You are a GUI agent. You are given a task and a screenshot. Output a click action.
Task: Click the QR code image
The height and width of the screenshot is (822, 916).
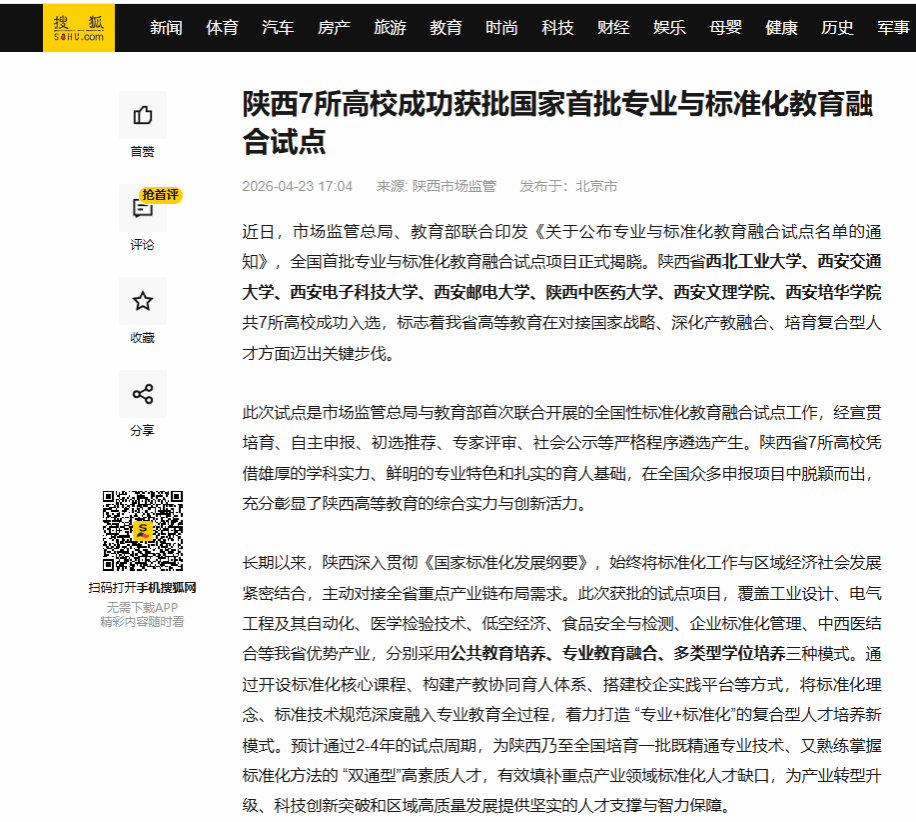(x=143, y=530)
